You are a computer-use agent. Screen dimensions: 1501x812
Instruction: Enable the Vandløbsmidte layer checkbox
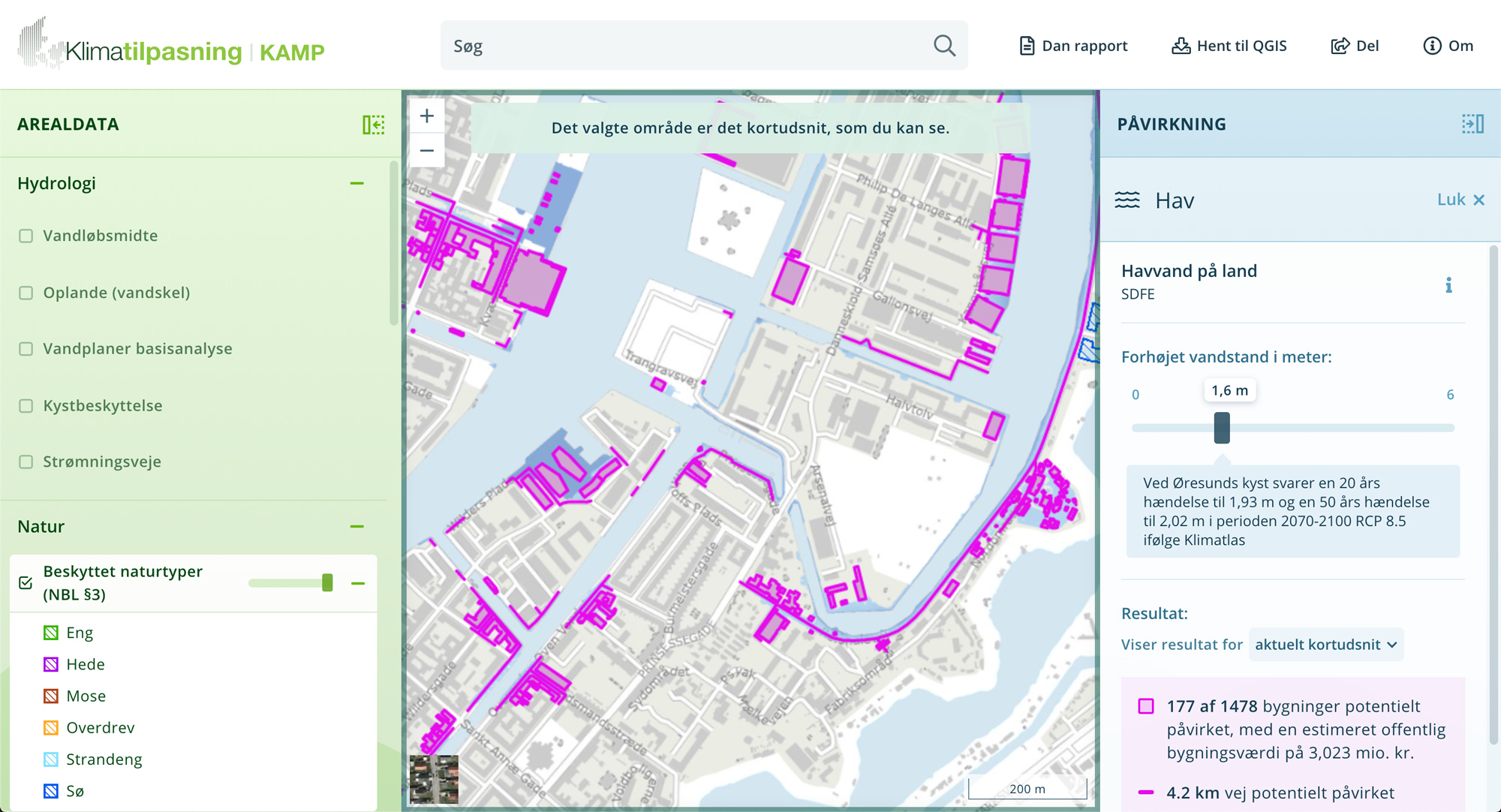click(x=26, y=236)
